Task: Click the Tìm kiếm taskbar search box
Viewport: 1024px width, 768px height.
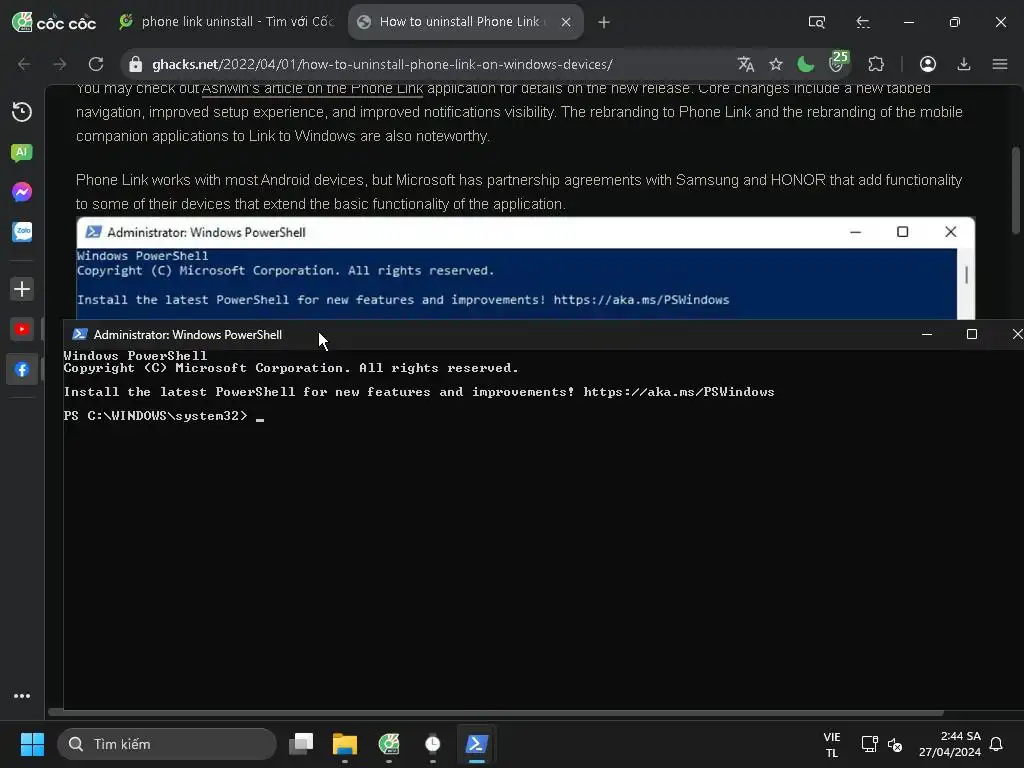Action: [167, 744]
